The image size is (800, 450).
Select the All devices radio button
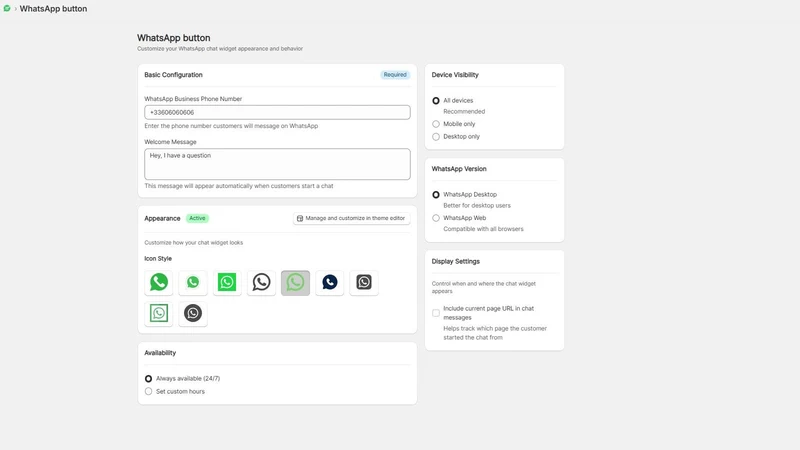[436, 101]
